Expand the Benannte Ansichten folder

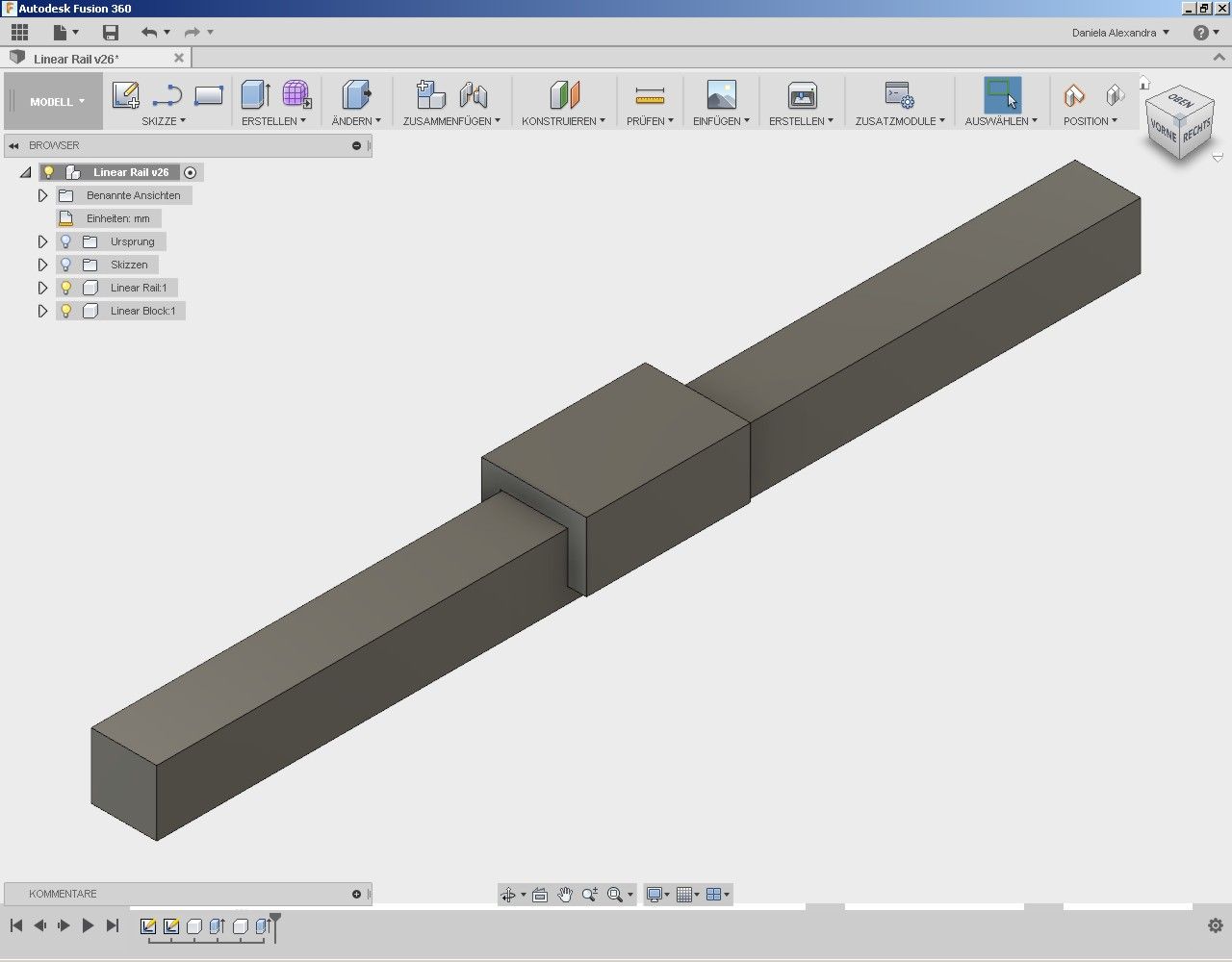click(x=42, y=195)
